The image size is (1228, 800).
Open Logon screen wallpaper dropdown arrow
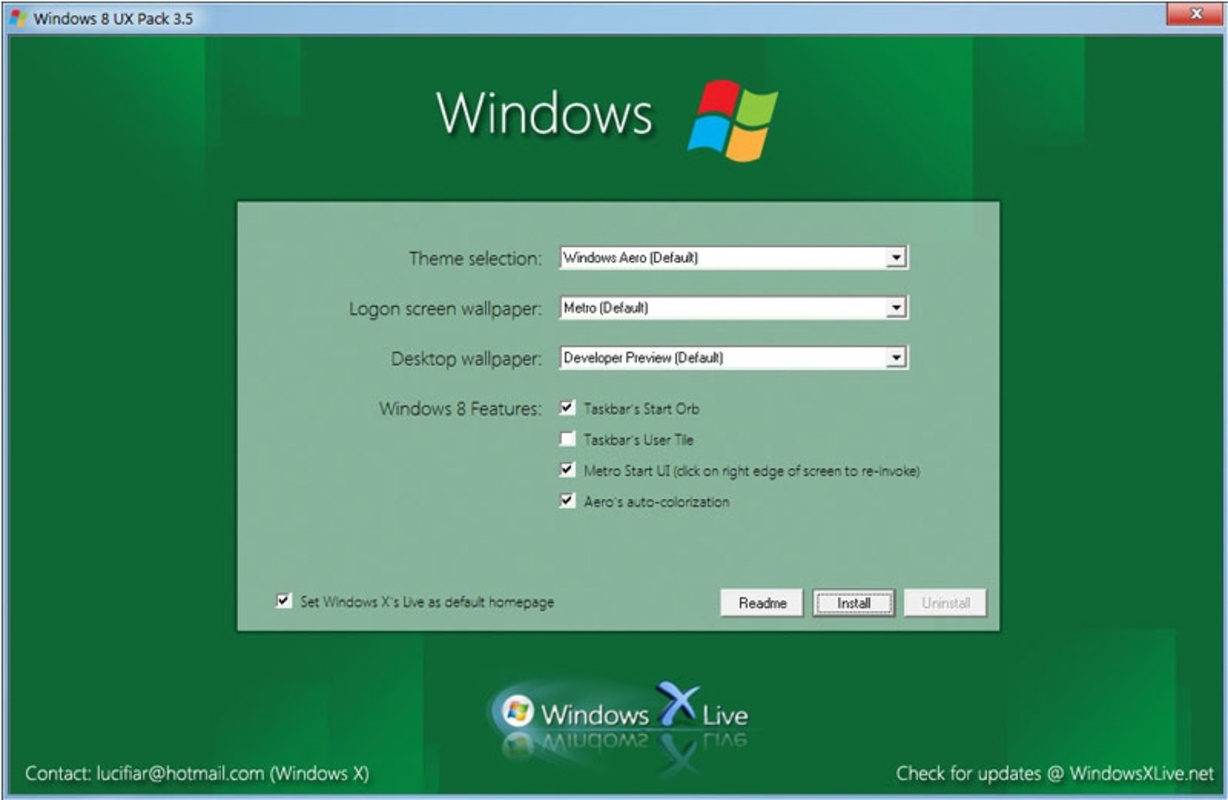pos(896,308)
